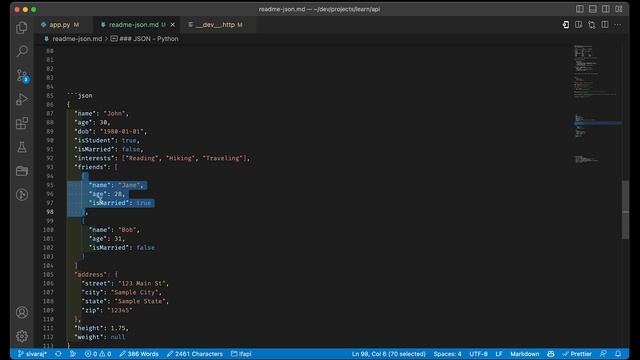The width and height of the screenshot is (640, 360).
Task: Click the Copilot status icon
Action: coord(551,354)
